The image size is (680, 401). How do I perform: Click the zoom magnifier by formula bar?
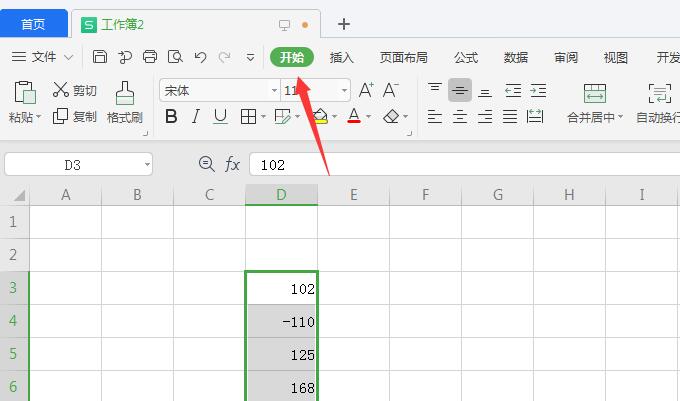[x=206, y=164]
